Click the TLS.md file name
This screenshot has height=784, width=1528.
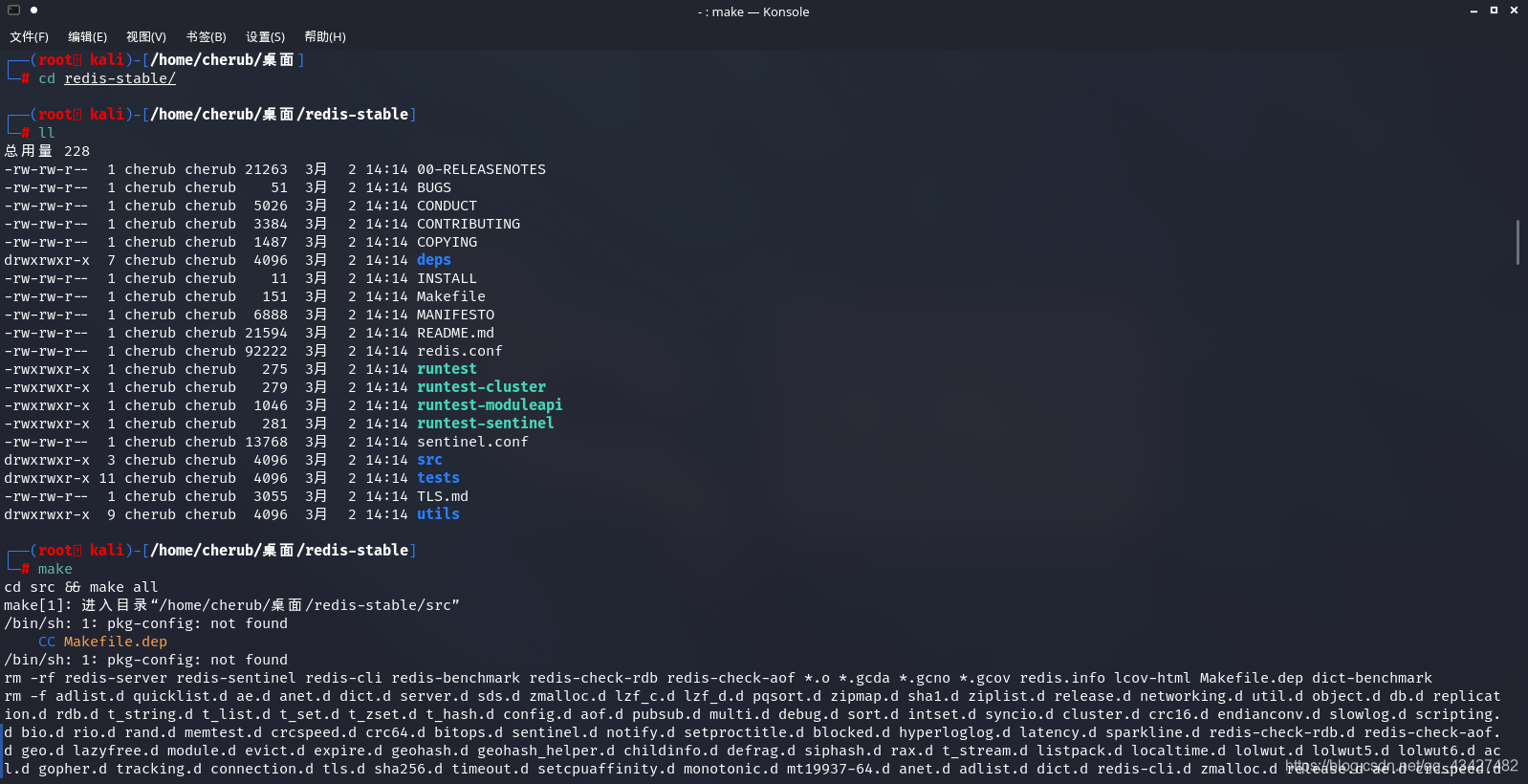click(443, 496)
